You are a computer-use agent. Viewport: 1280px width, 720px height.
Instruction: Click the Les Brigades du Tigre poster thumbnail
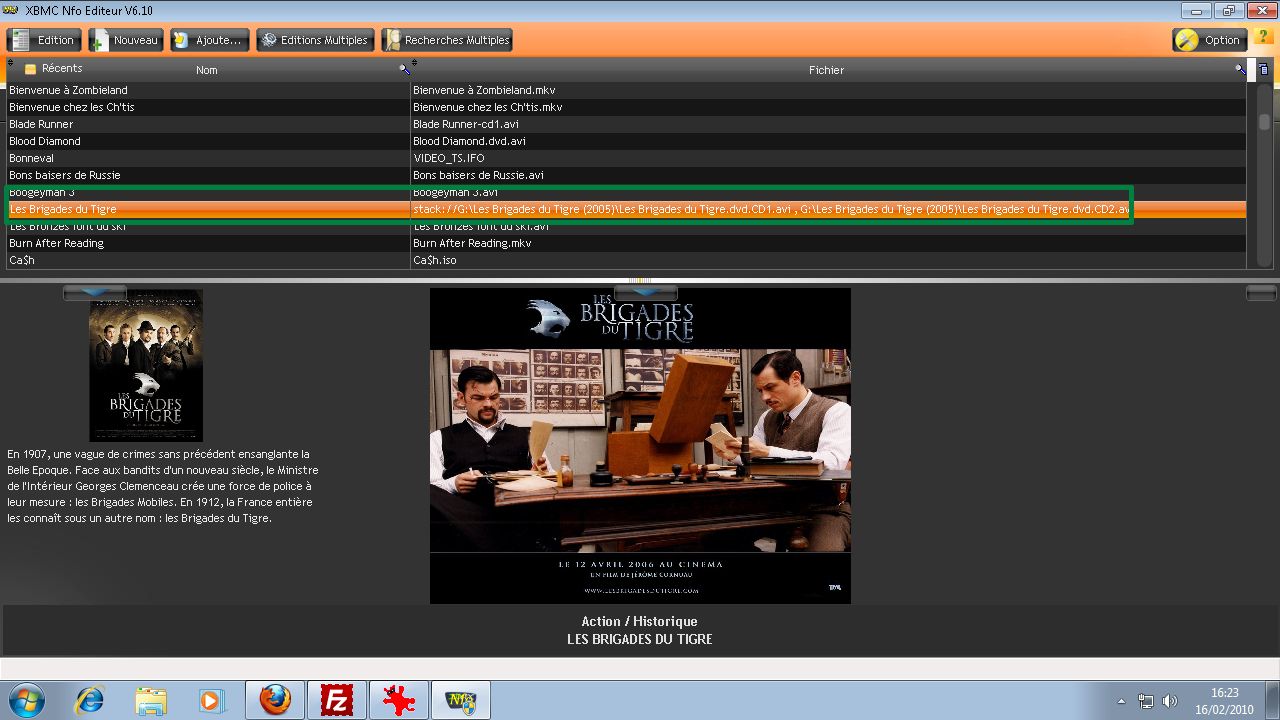click(146, 365)
